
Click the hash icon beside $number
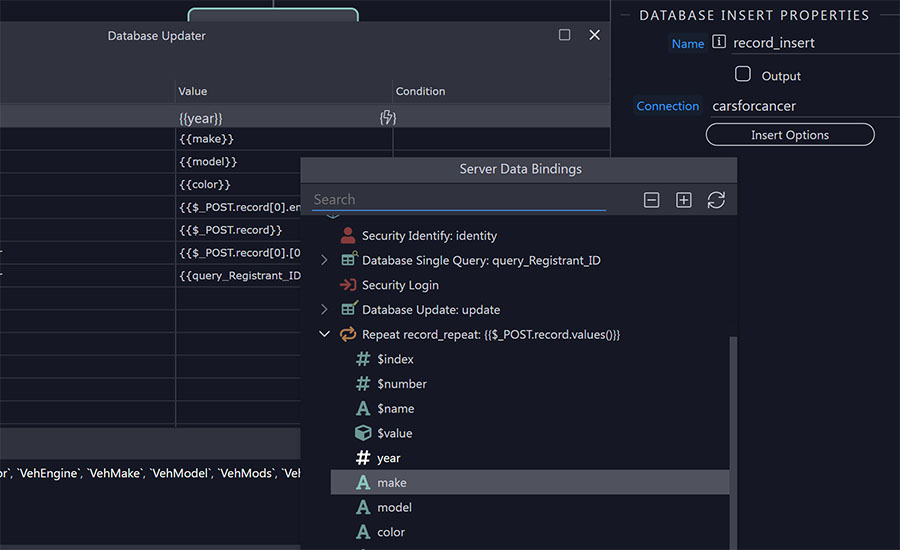tap(363, 384)
